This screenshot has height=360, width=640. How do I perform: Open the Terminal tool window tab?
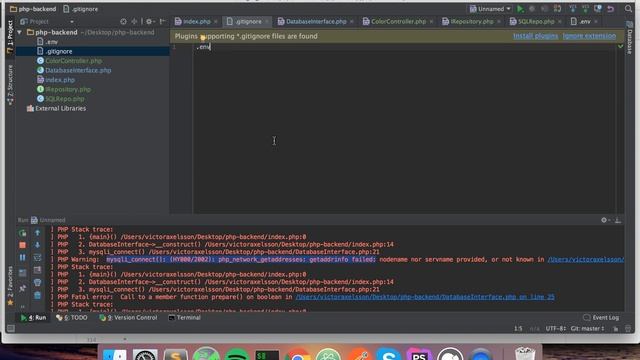point(184,318)
